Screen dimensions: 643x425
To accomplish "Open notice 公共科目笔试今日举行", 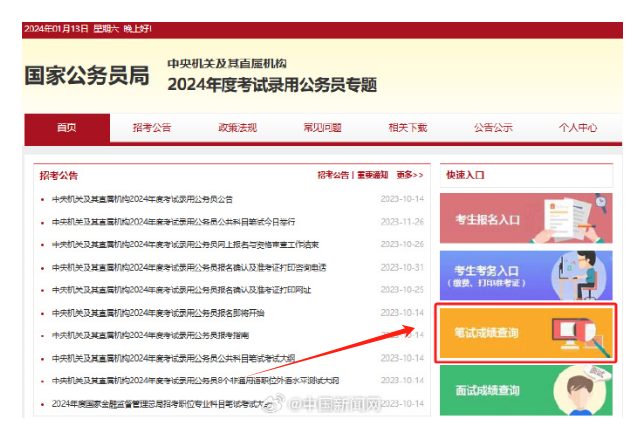I will tap(173, 222).
